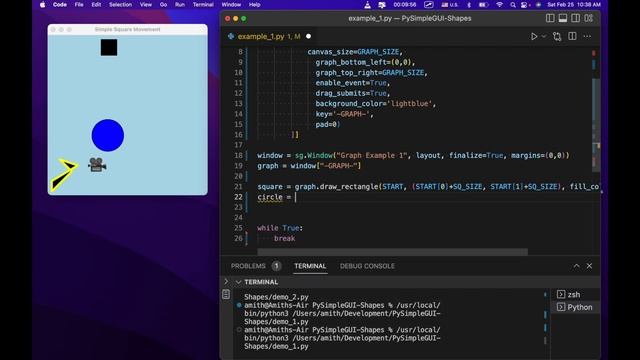
Task: Open run options dropdown beside play button
Action: click(544, 36)
